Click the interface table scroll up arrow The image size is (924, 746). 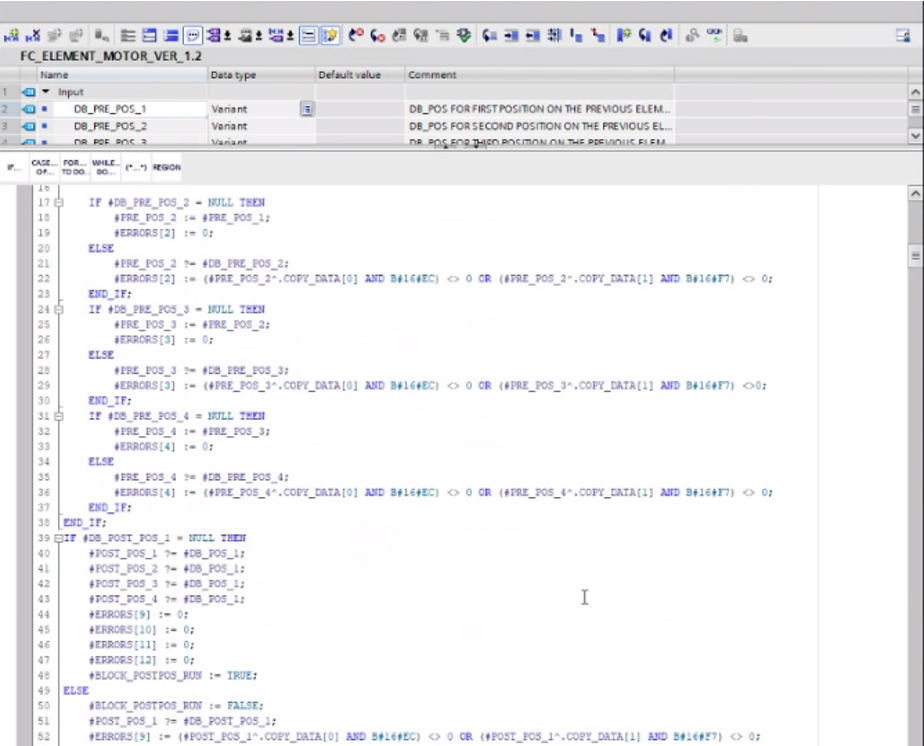tap(915, 92)
